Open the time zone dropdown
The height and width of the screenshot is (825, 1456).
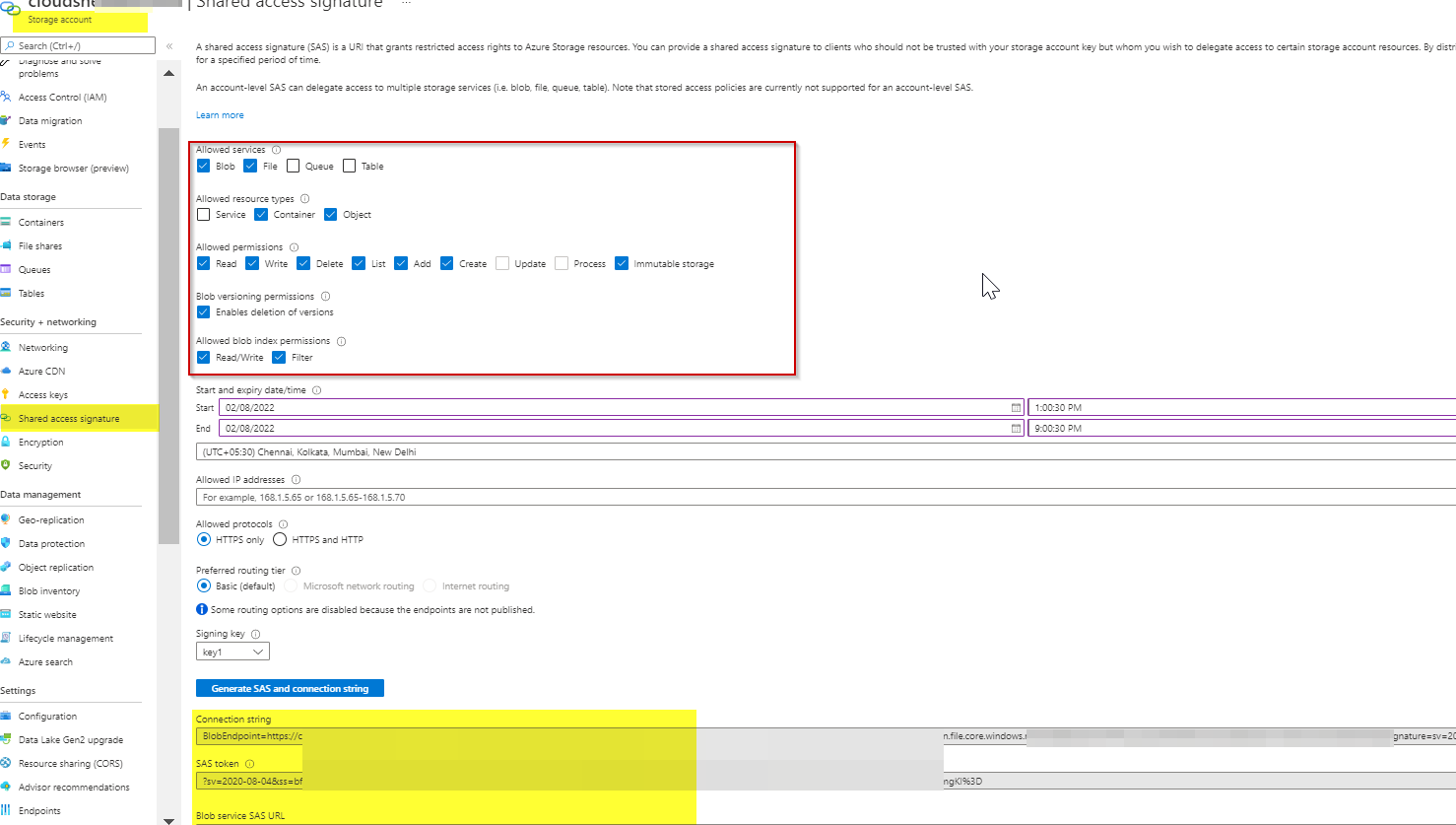826,451
